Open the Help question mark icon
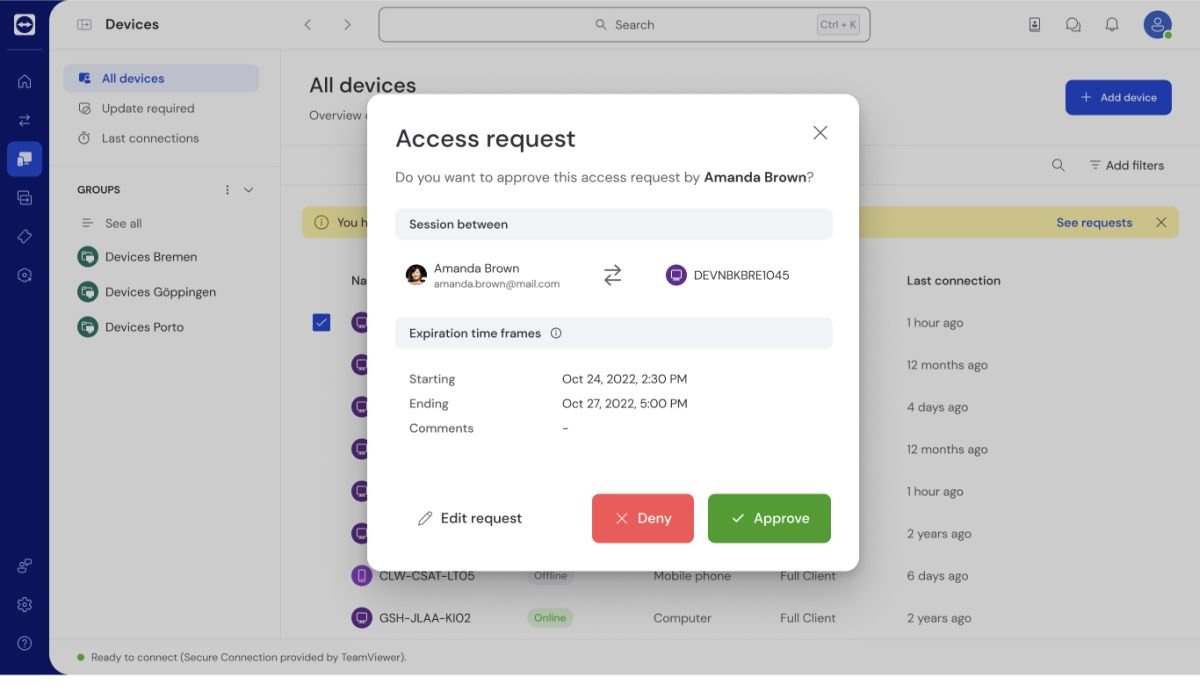1200x692 pixels. click(24, 643)
